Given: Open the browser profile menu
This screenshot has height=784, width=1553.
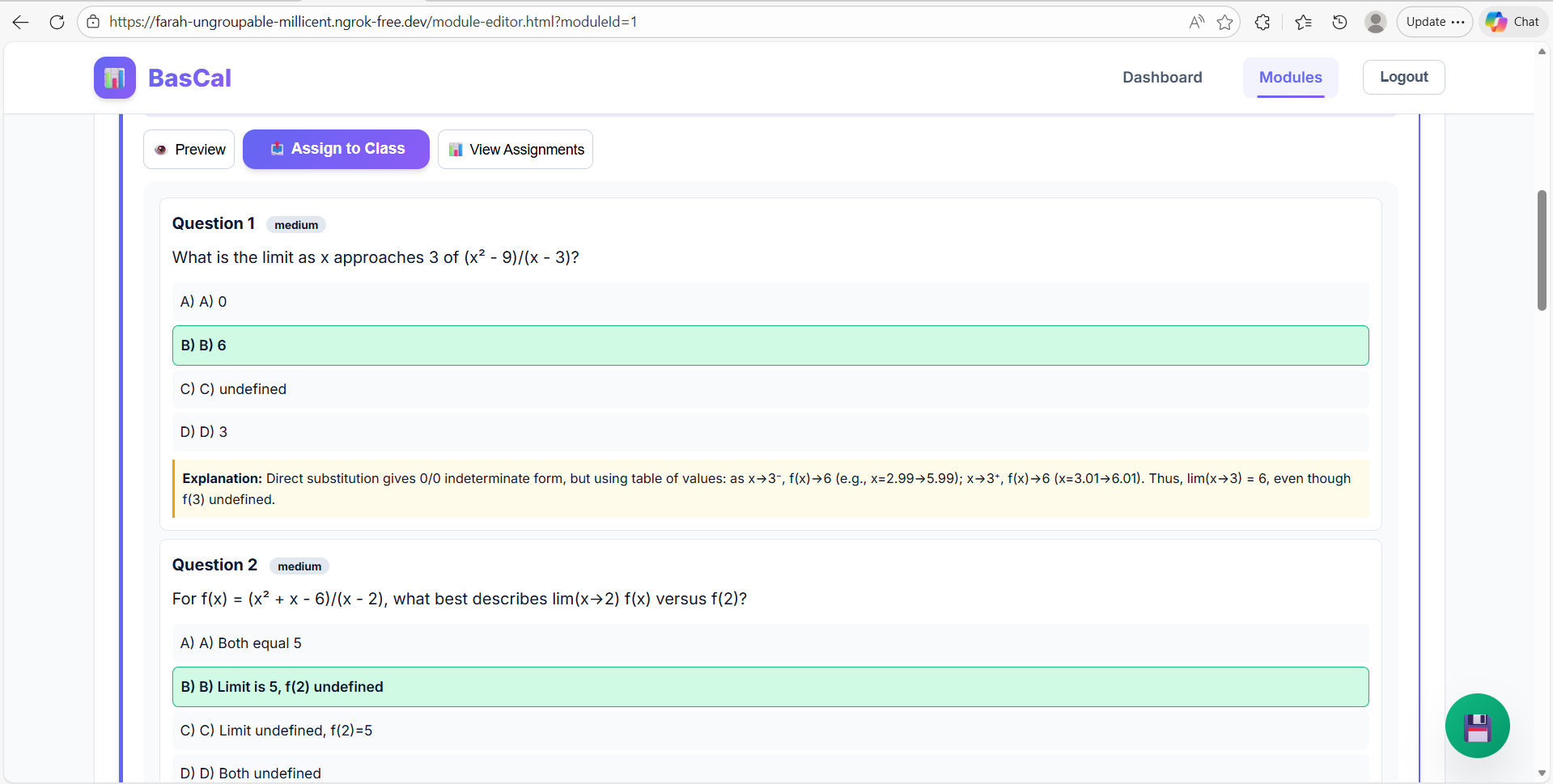Looking at the screenshot, I should (x=1376, y=22).
